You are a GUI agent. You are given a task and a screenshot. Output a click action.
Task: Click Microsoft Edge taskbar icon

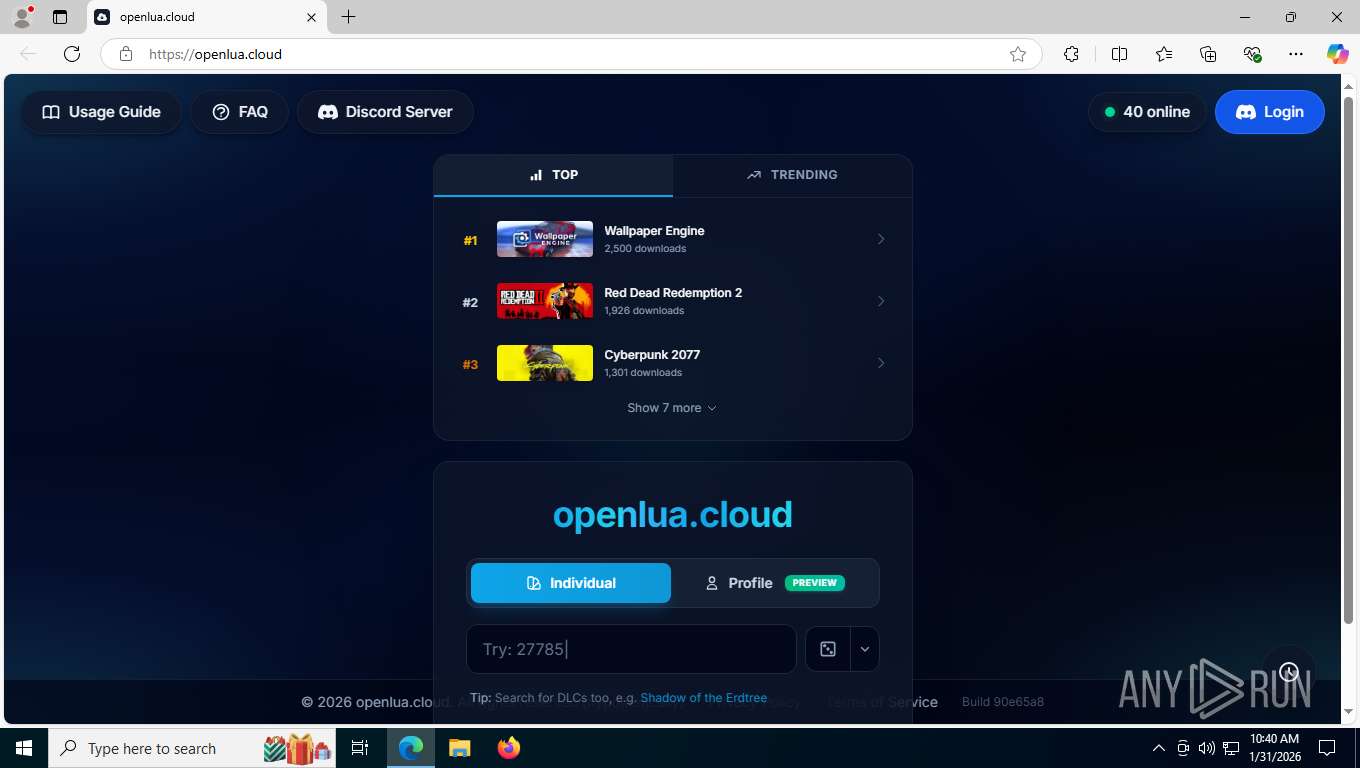(x=411, y=748)
